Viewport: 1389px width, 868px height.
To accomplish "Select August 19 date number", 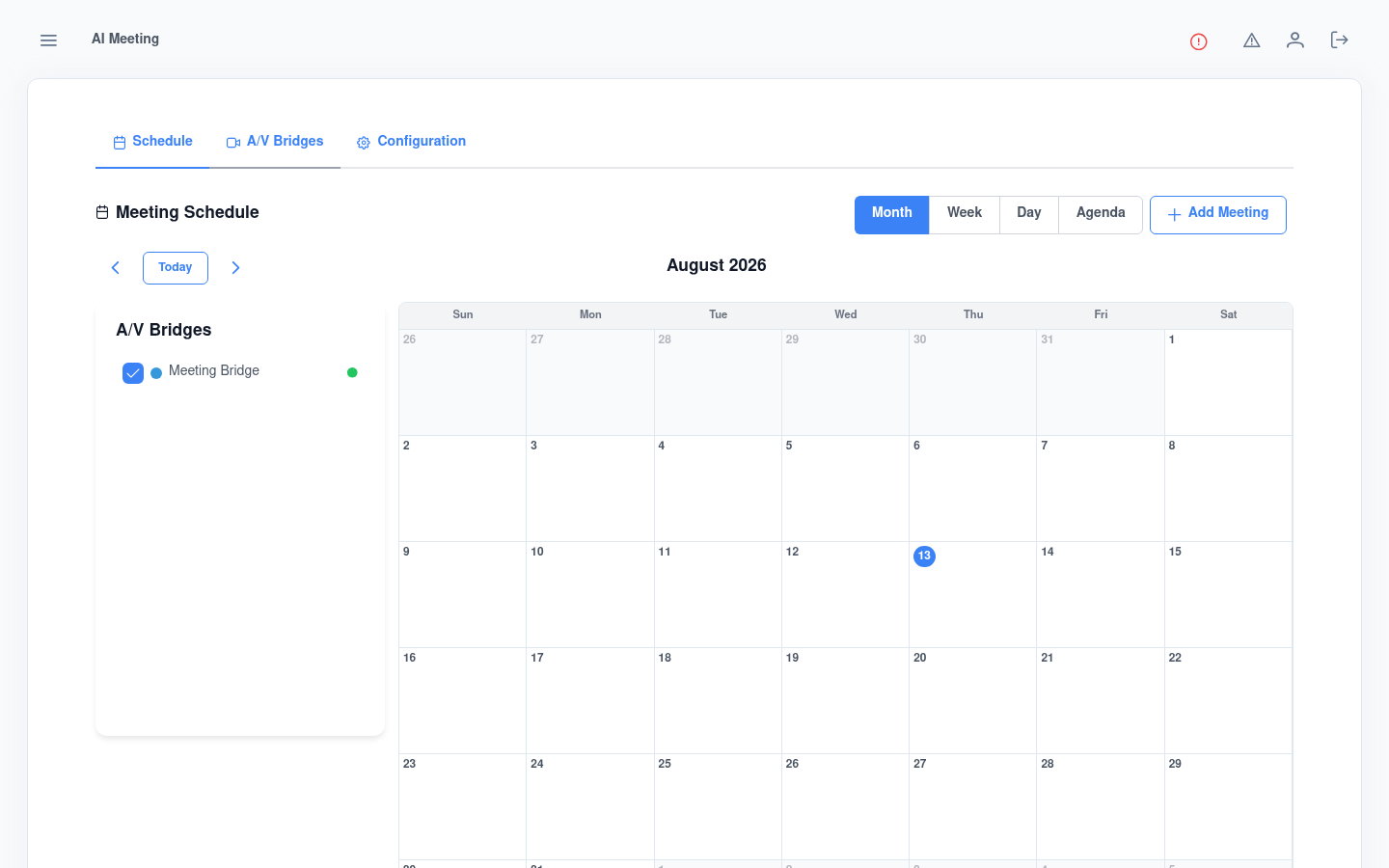I will tap(792, 658).
